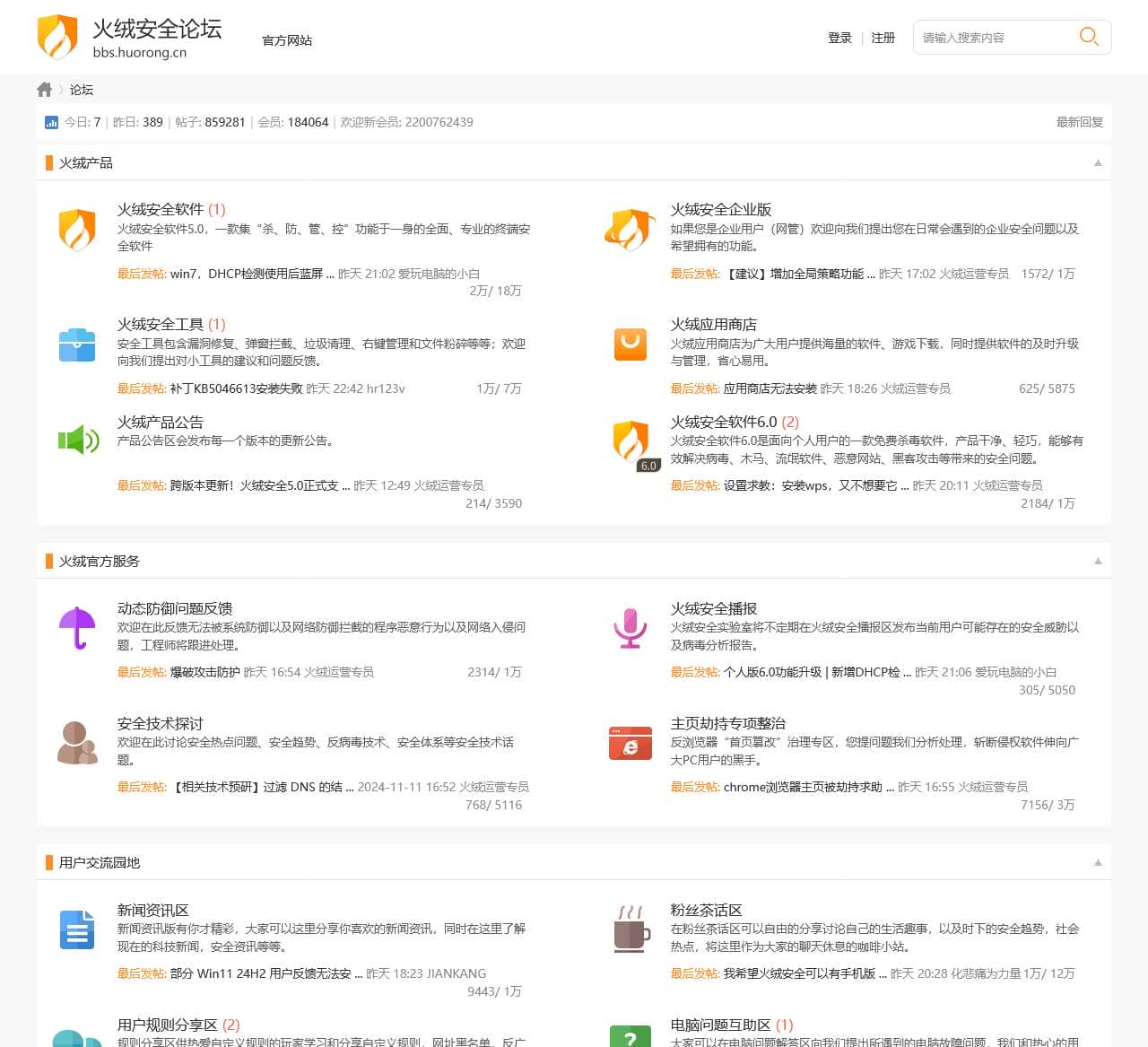Open the 用户规则分享区 forum title
This screenshot has width=1148, height=1047.
(x=168, y=1025)
